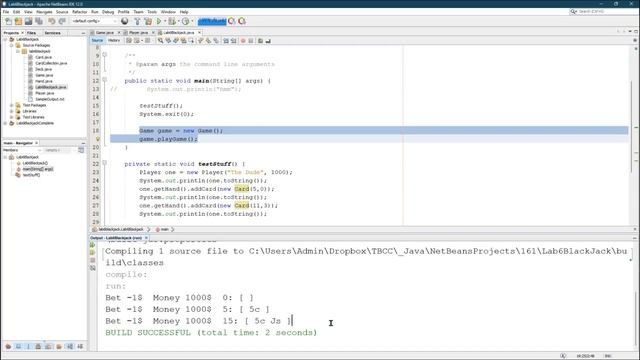Switch to the Services panel tab
The image size is (640, 360).
[52, 33]
